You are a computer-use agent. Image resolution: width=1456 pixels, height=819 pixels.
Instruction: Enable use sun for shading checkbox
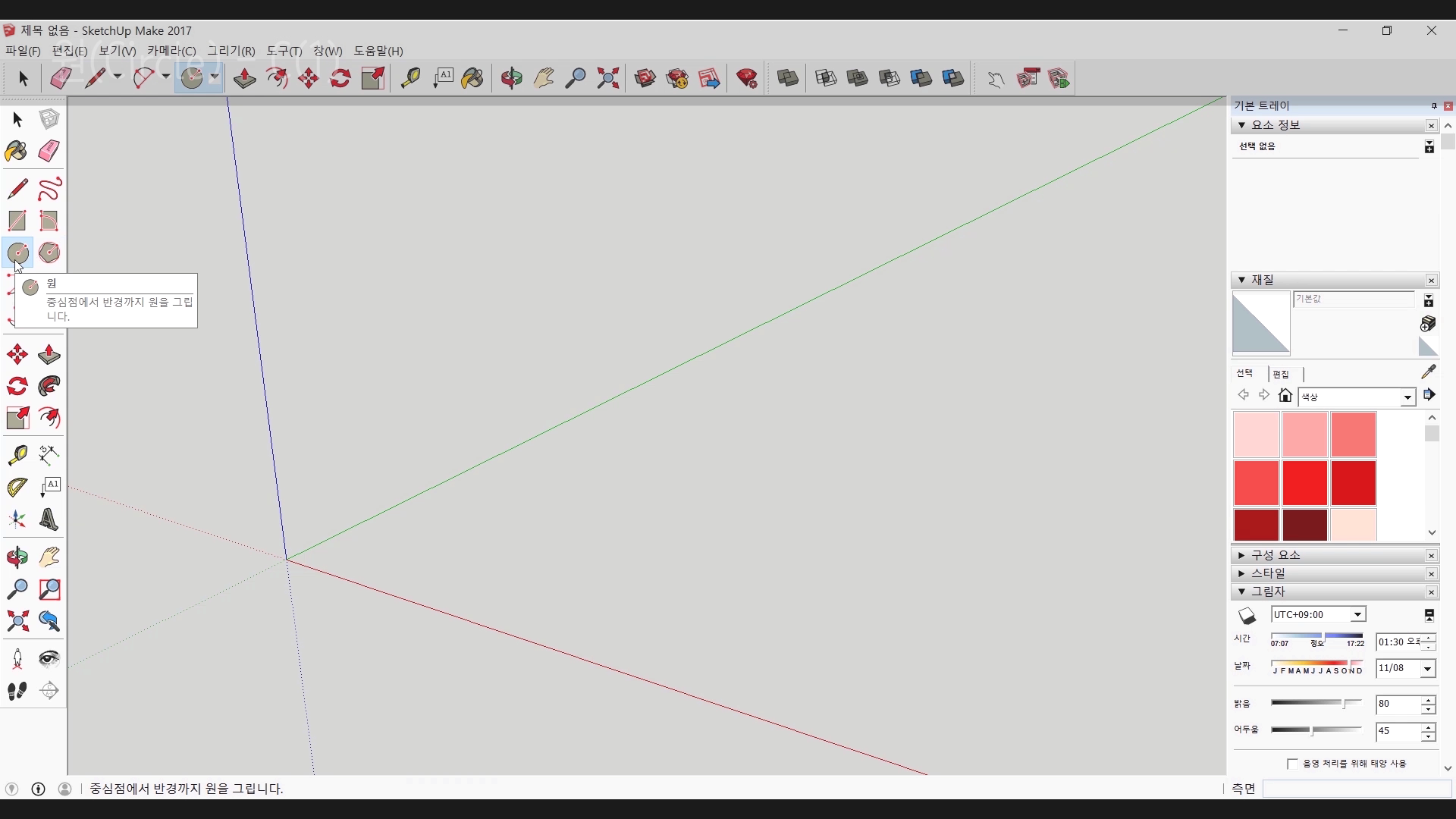click(x=1292, y=764)
